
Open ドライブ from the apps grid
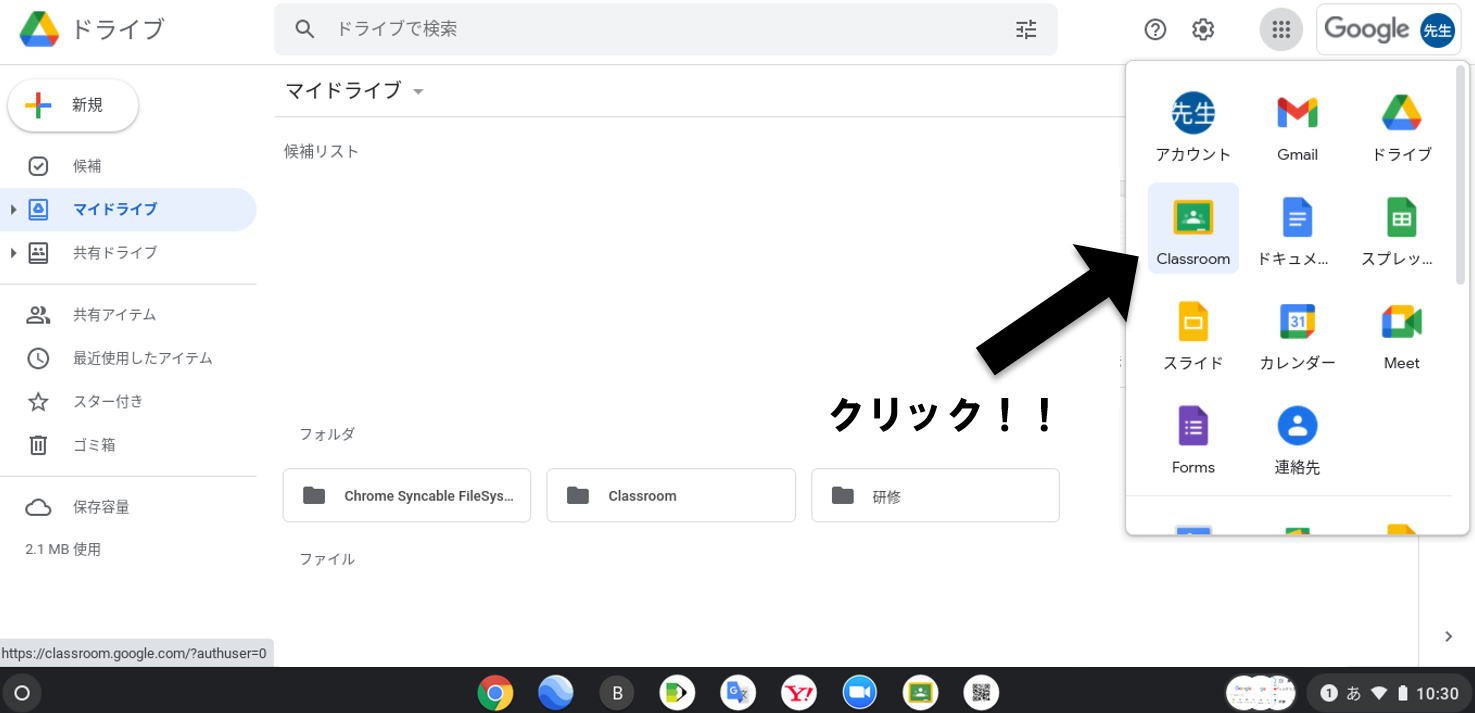1401,124
